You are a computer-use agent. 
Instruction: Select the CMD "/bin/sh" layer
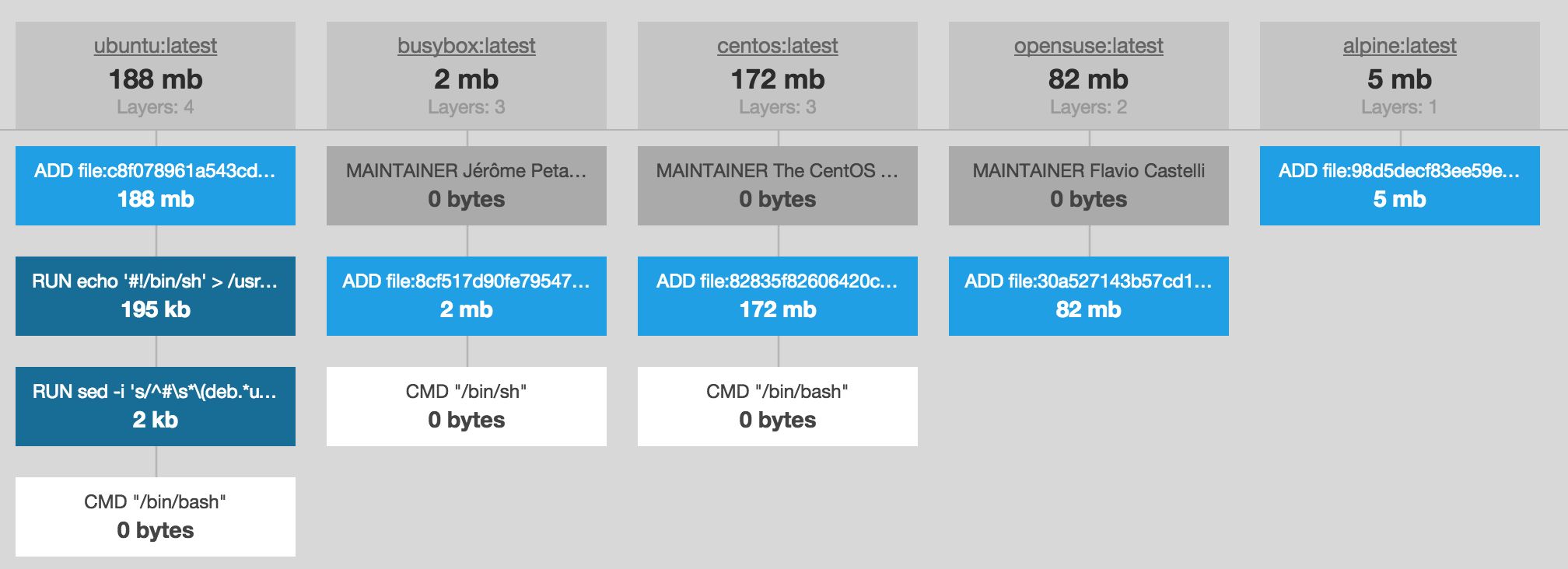pyautogui.click(x=467, y=407)
